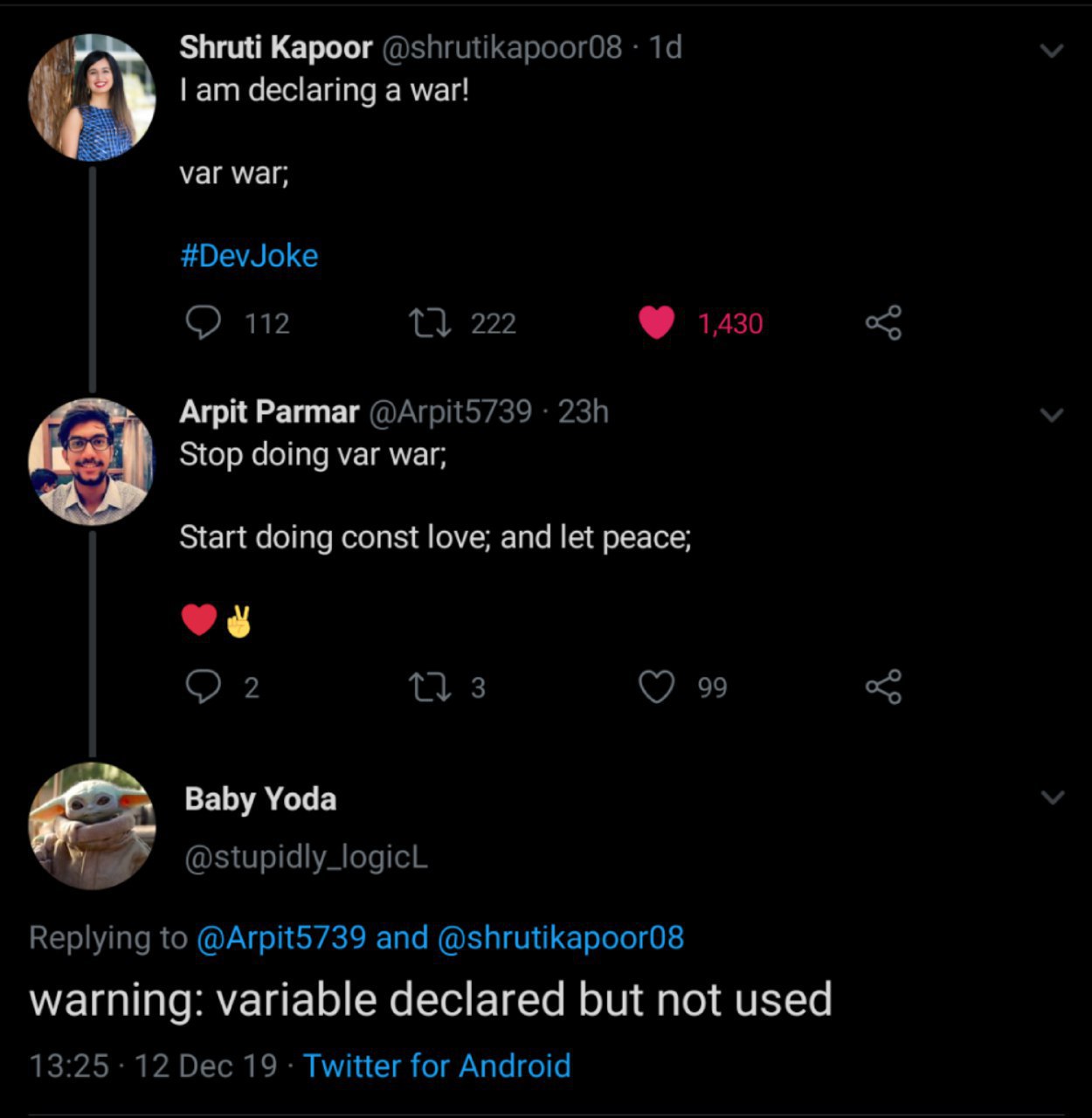Screen dimensions: 1092x1118
Task: View Shruti Kapoor's profile picture
Action: click(92, 98)
